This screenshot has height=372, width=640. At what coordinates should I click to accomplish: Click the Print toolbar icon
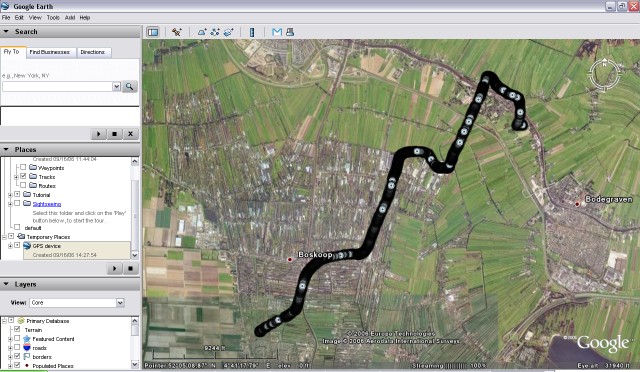290,32
